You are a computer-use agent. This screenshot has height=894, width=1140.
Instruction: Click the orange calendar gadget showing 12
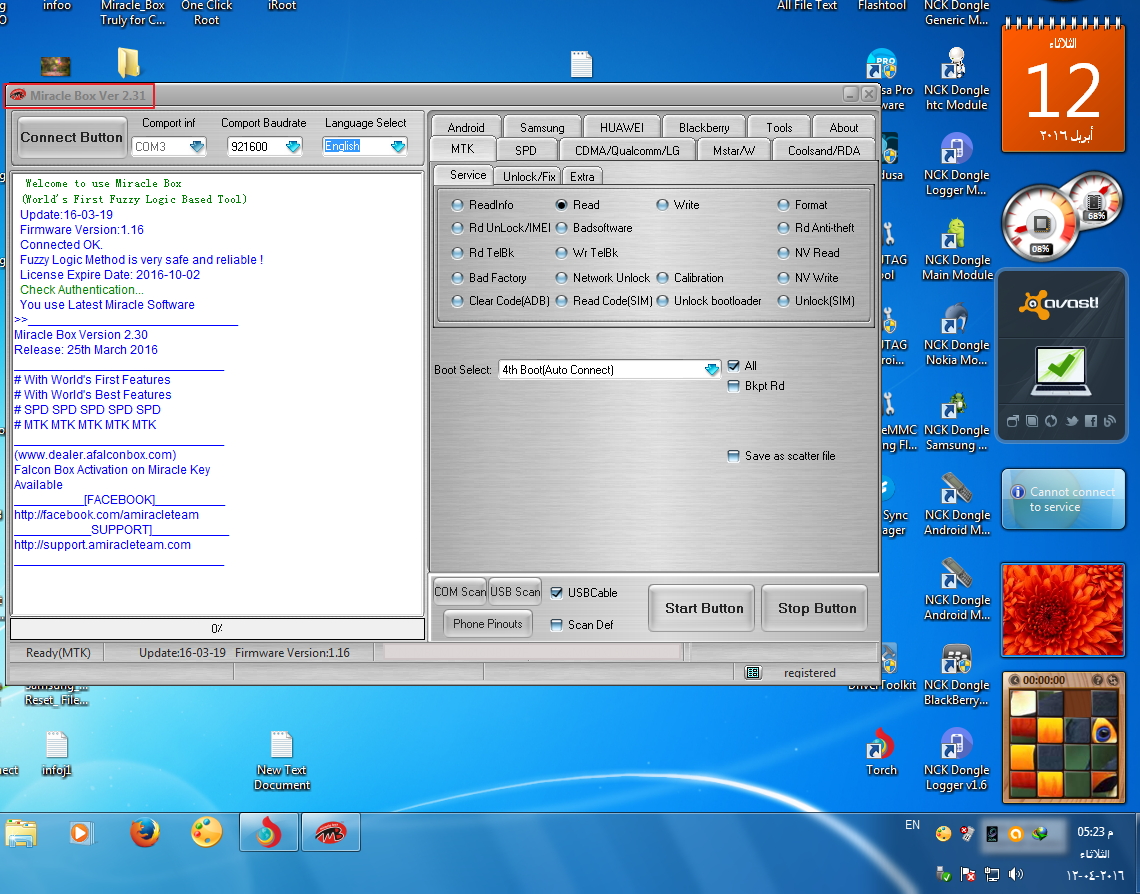point(1064,85)
